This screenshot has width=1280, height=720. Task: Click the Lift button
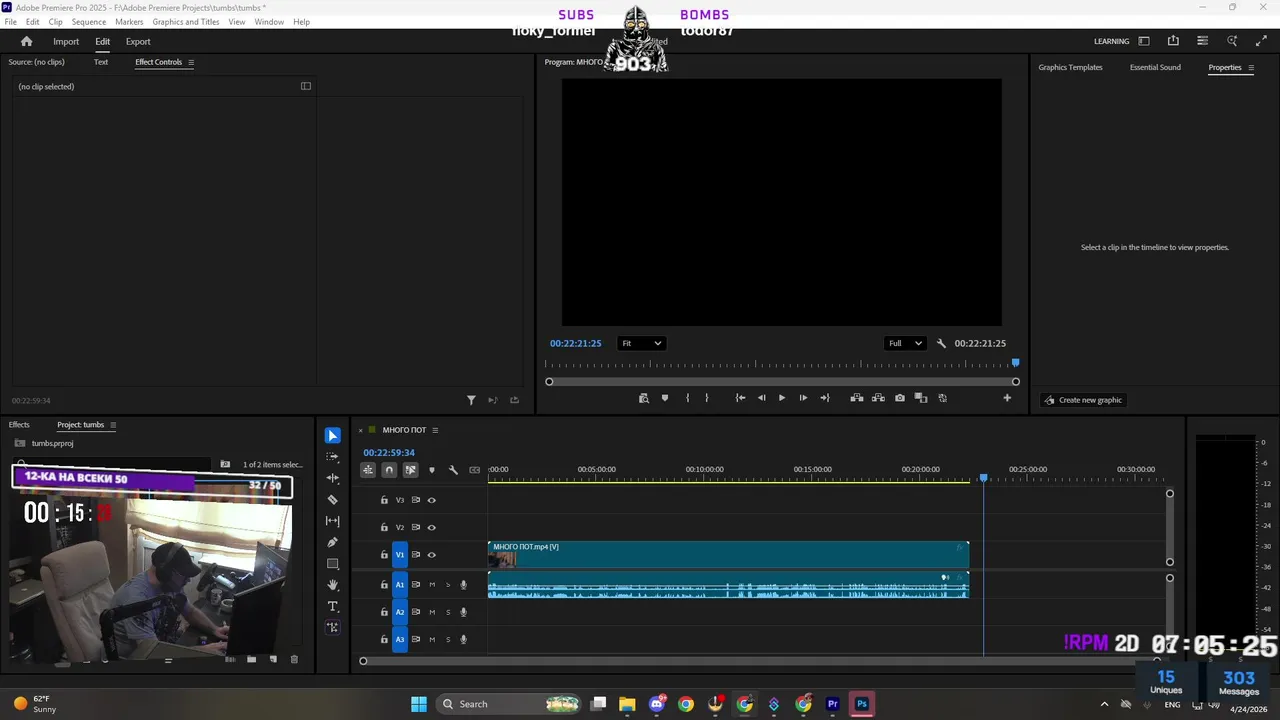(857, 398)
